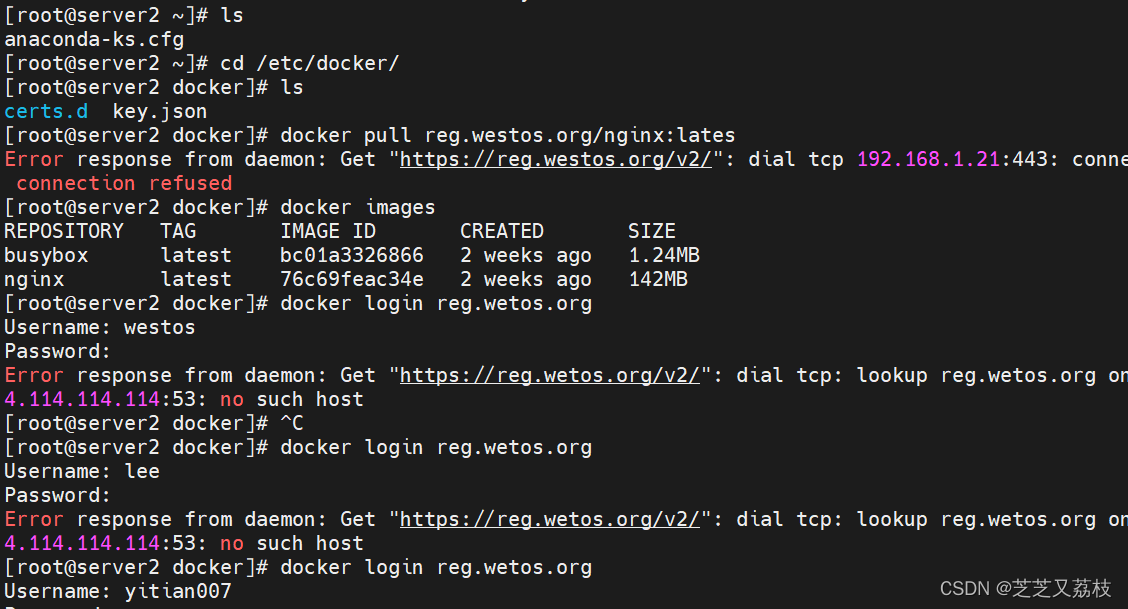Image resolution: width=1128 pixels, height=609 pixels.
Task: Click the IMAGE ID column header
Action: pyautogui.click(x=328, y=231)
